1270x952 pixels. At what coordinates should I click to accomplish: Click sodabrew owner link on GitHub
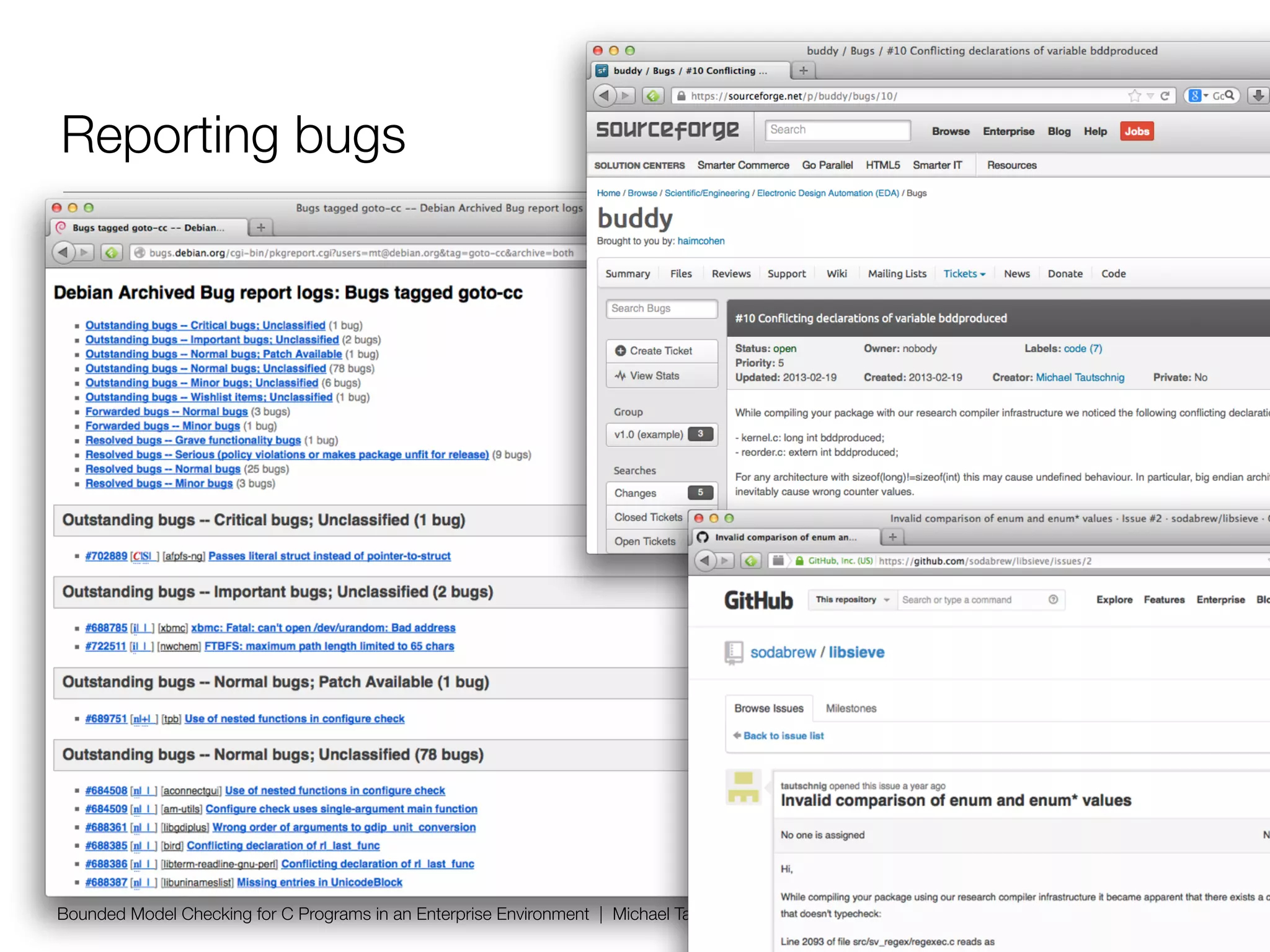click(783, 652)
